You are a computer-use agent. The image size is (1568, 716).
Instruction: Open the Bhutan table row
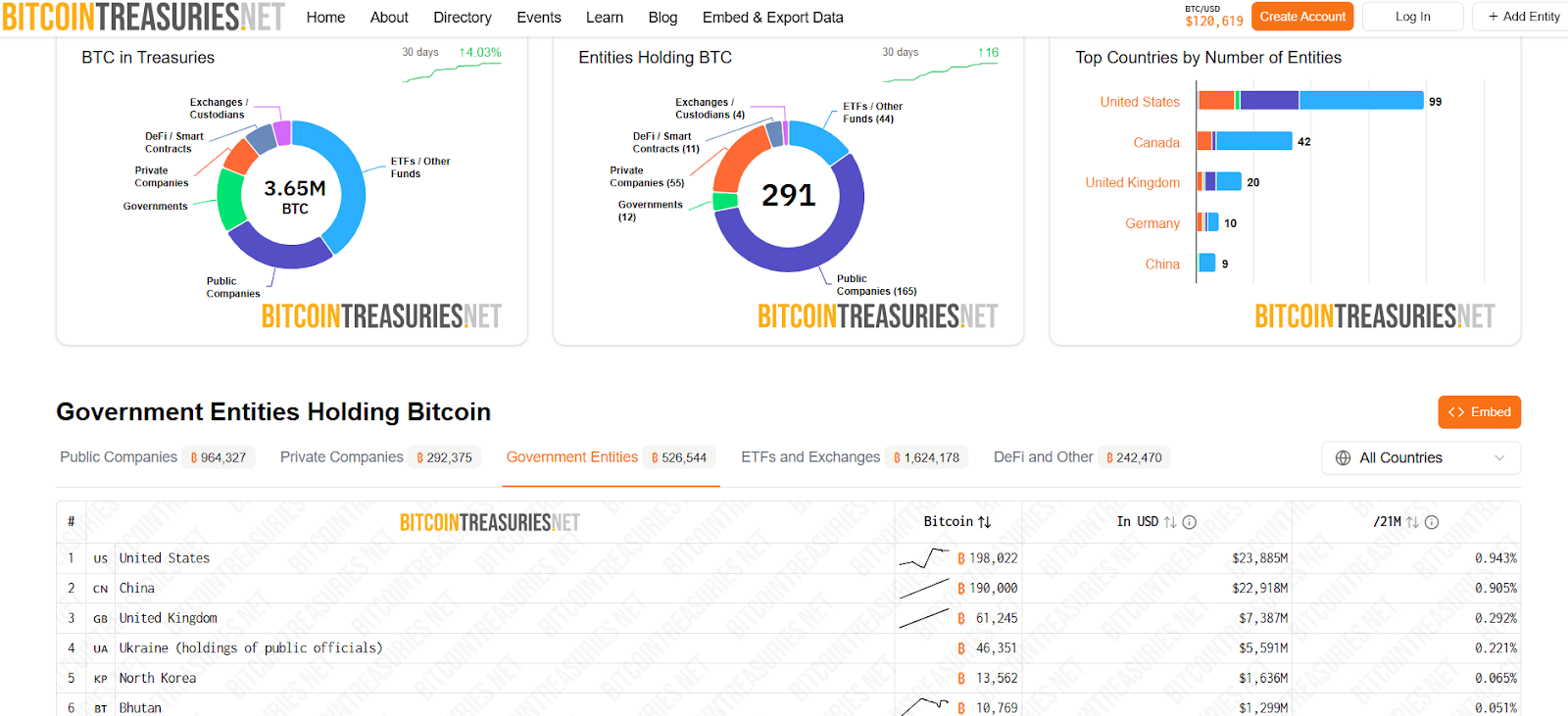[788, 707]
